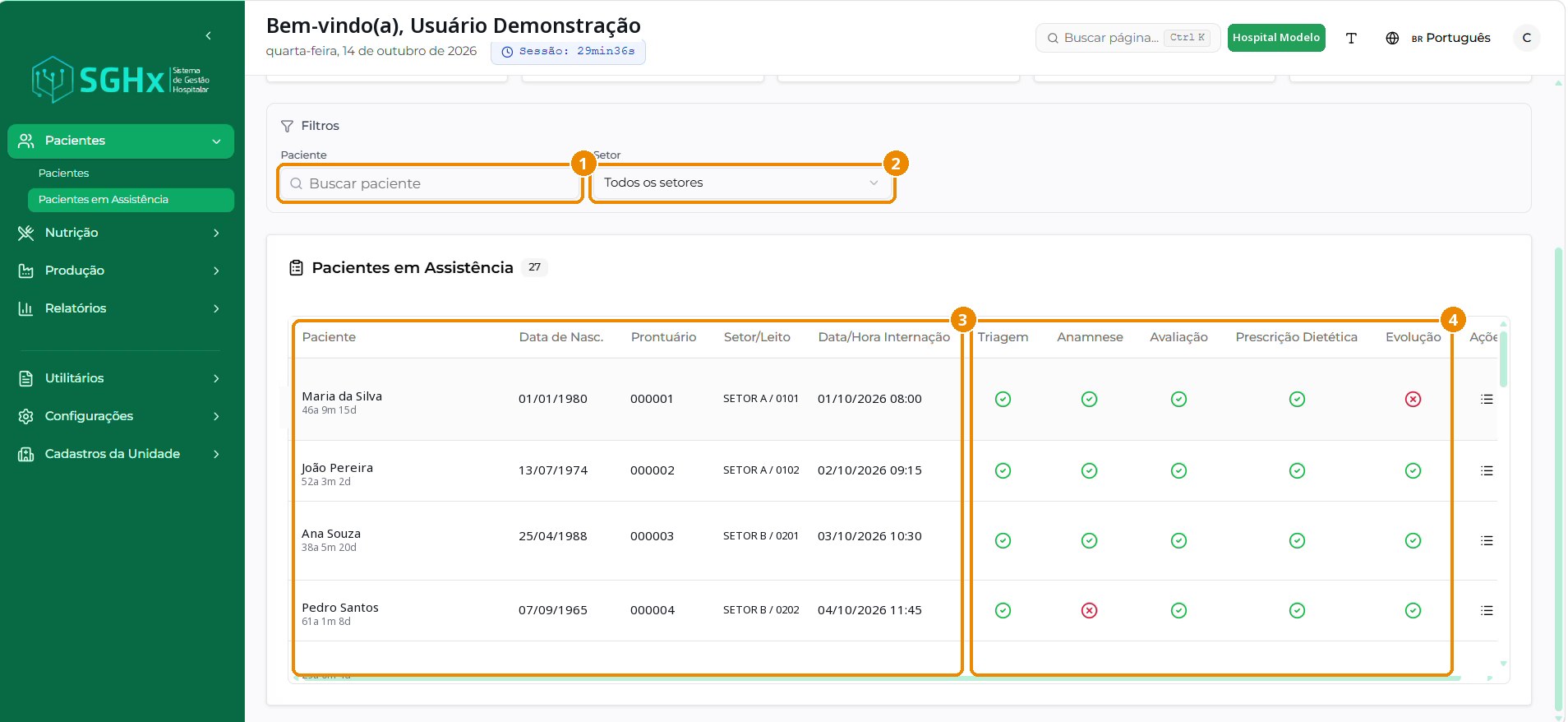
Task: Expand the Nutrição sidebar menu
Action: 121,233
